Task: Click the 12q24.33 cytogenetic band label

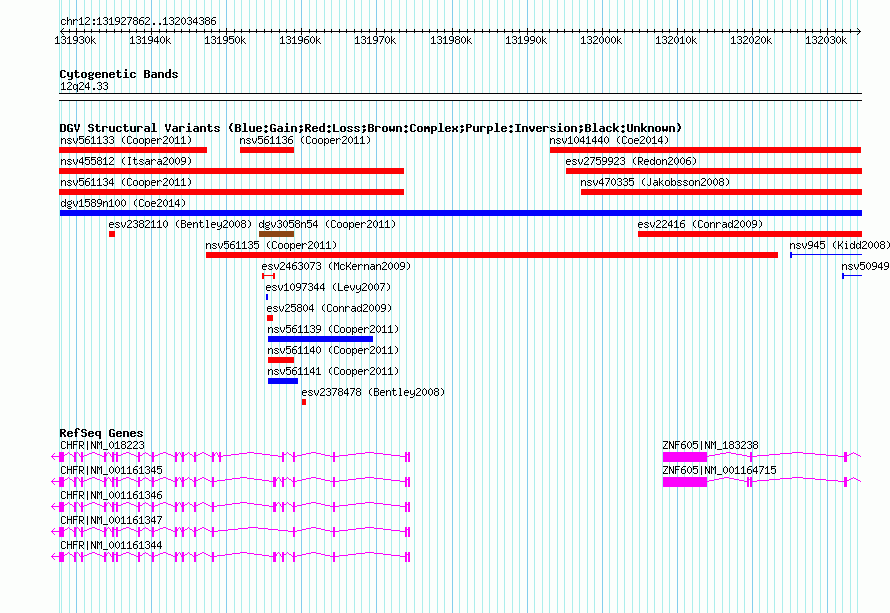Action: pyautogui.click(x=84, y=86)
